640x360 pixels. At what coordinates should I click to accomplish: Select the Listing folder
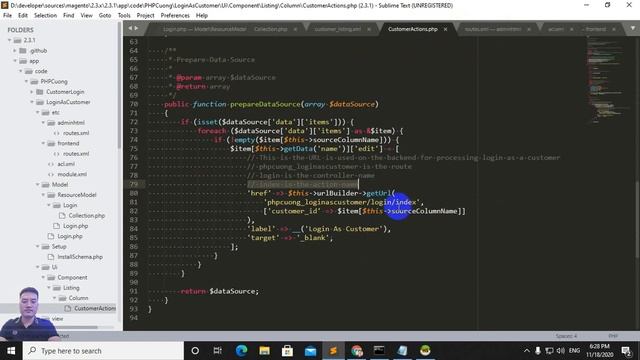(x=71, y=288)
